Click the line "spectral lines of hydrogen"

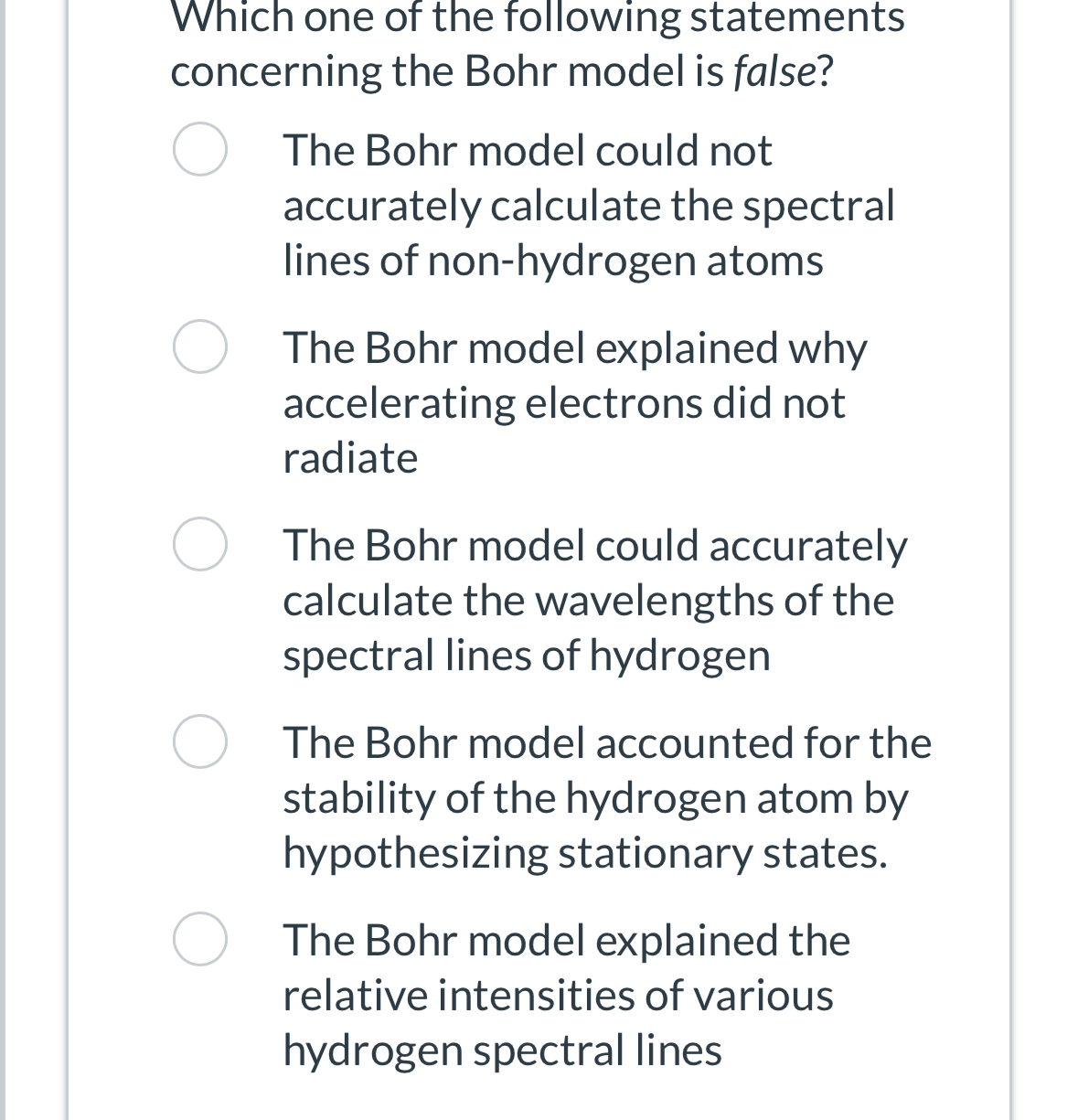pos(527,656)
